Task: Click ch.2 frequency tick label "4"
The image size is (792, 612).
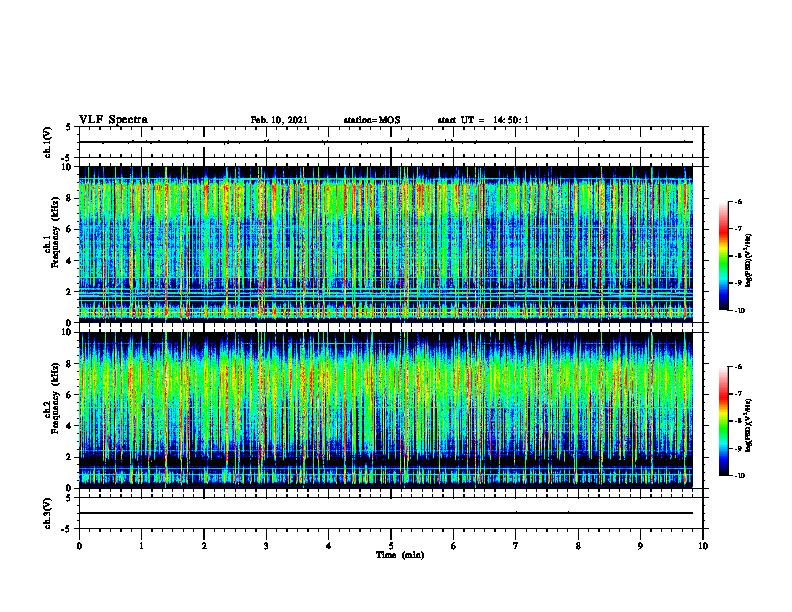Action: [x=70, y=426]
